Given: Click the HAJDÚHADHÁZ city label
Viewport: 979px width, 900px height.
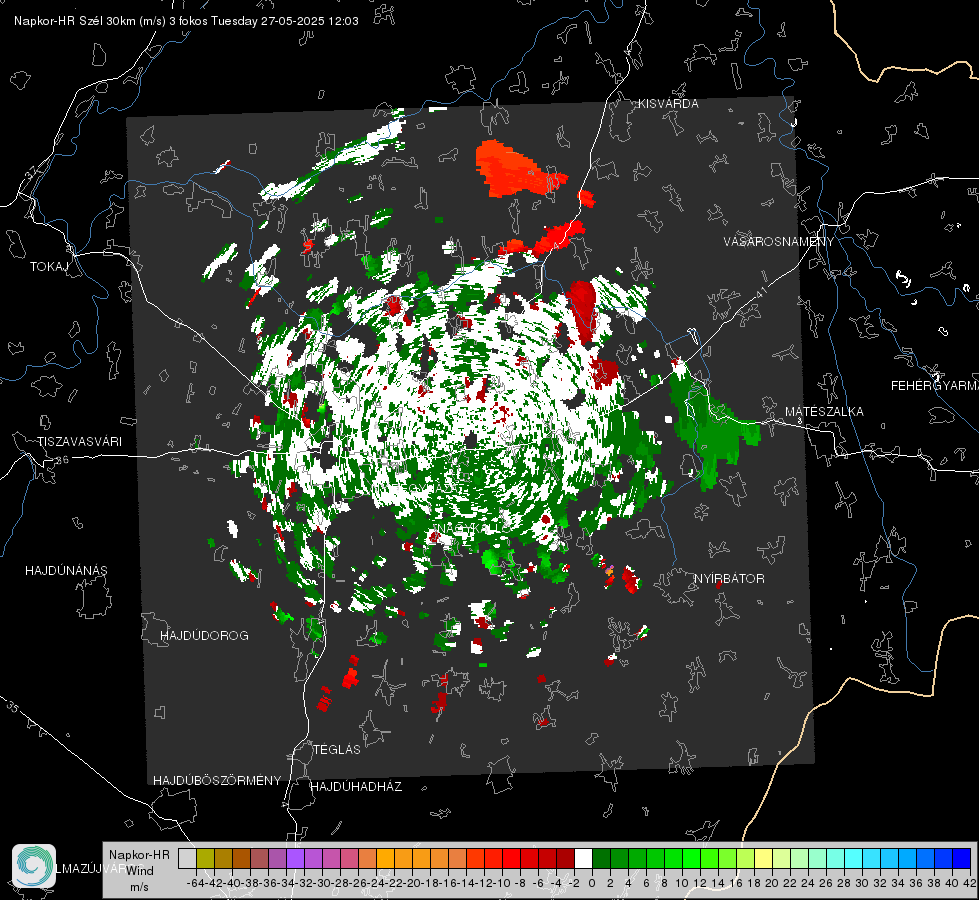Looking at the screenshot, I should pos(356,787).
